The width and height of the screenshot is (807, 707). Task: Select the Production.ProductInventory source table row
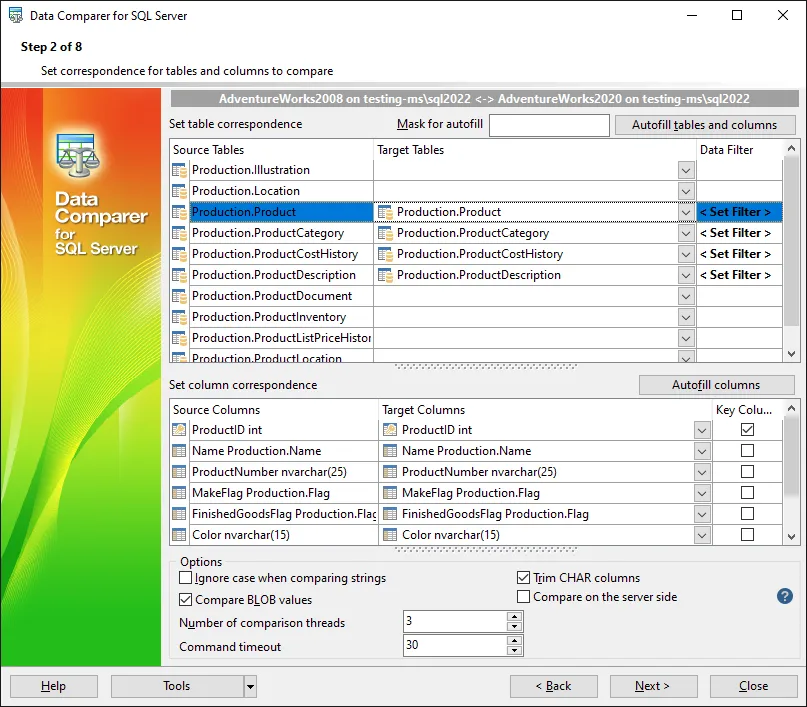click(270, 317)
